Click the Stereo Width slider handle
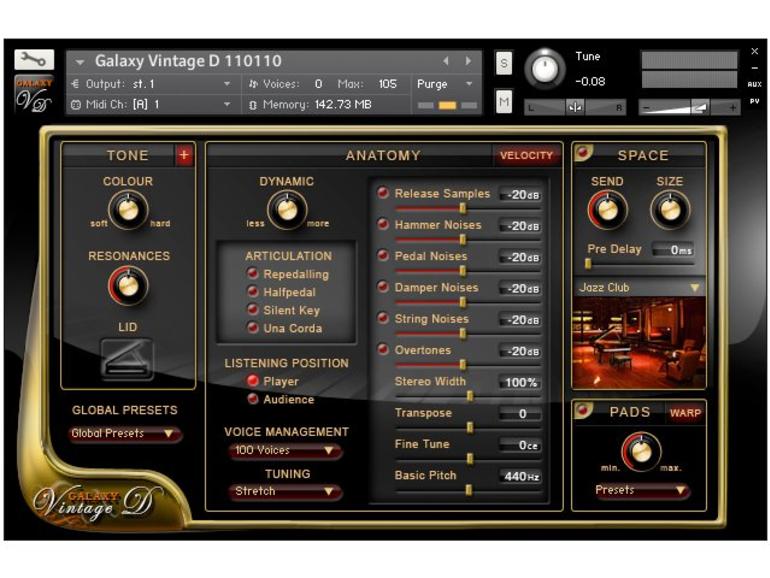The width and height of the screenshot is (770, 578). click(x=469, y=396)
